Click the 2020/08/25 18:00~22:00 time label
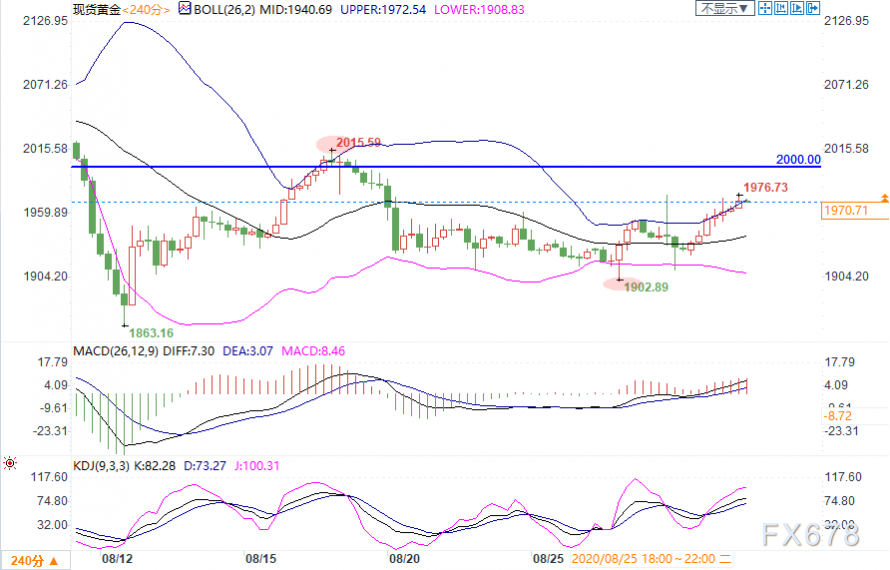Viewport: 890px width, 570px height. click(x=652, y=559)
